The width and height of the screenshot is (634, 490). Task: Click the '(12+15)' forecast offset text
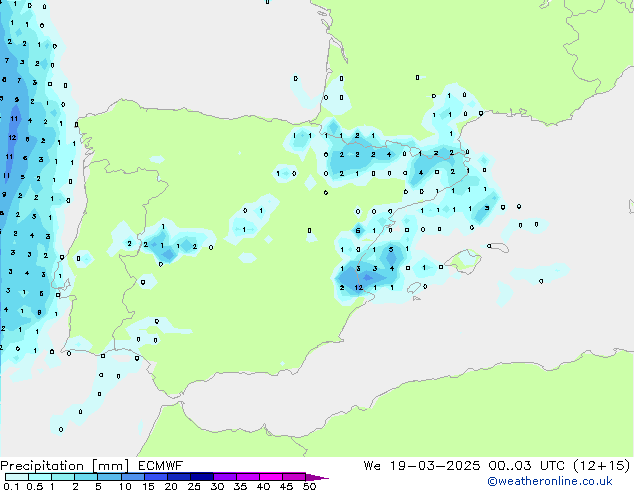pos(602,466)
